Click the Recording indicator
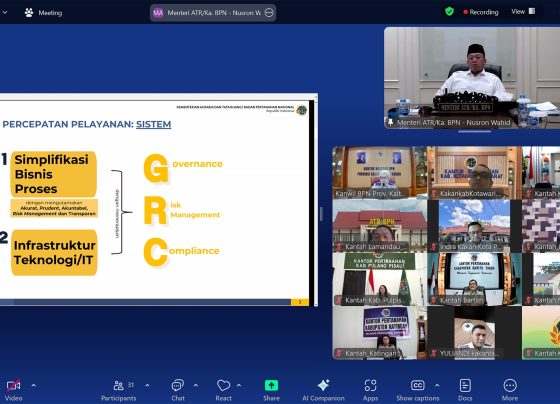 click(481, 12)
